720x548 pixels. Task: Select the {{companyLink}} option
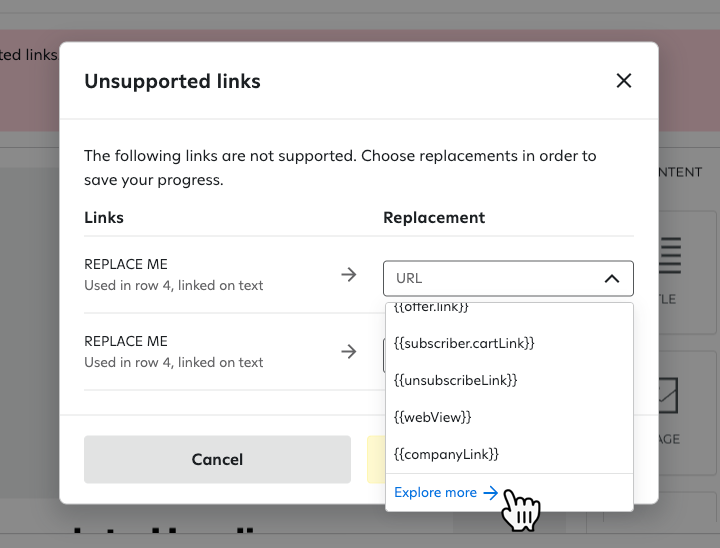point(447,454)
